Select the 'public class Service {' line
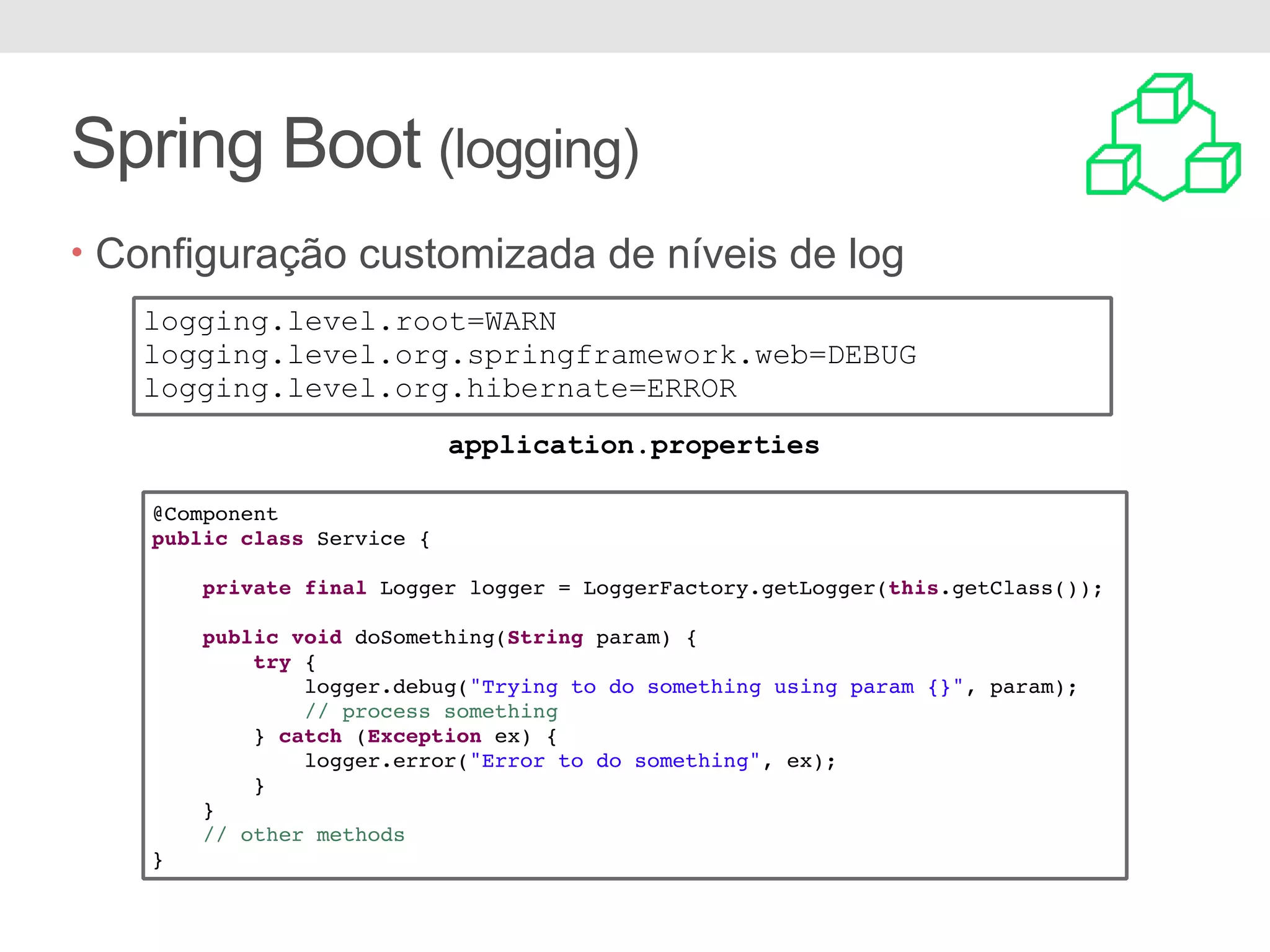1270x952 pixels. coord(291,539)
